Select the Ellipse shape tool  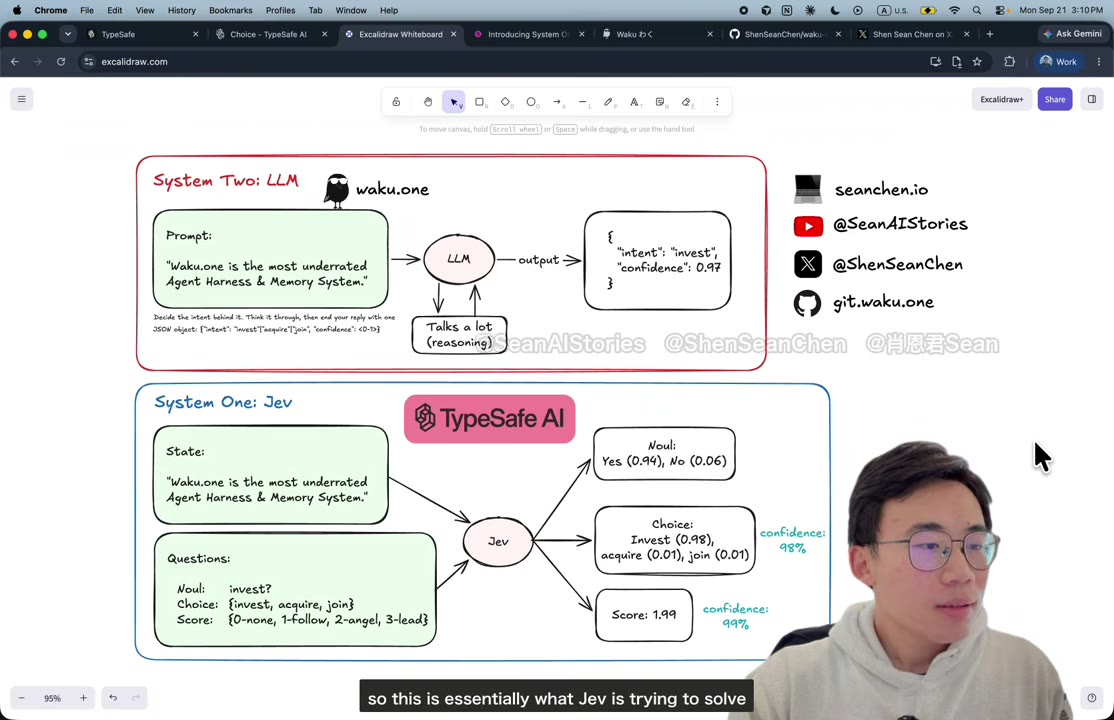point(531,102)
